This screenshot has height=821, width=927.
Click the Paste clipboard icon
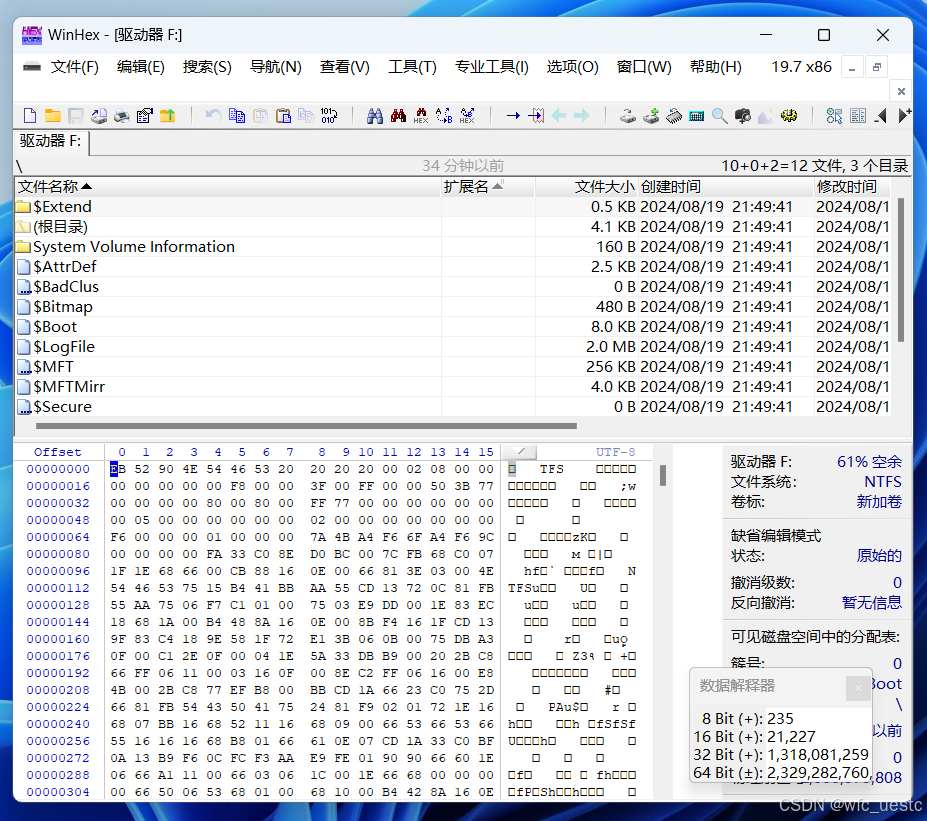click(x=283, y=116)
